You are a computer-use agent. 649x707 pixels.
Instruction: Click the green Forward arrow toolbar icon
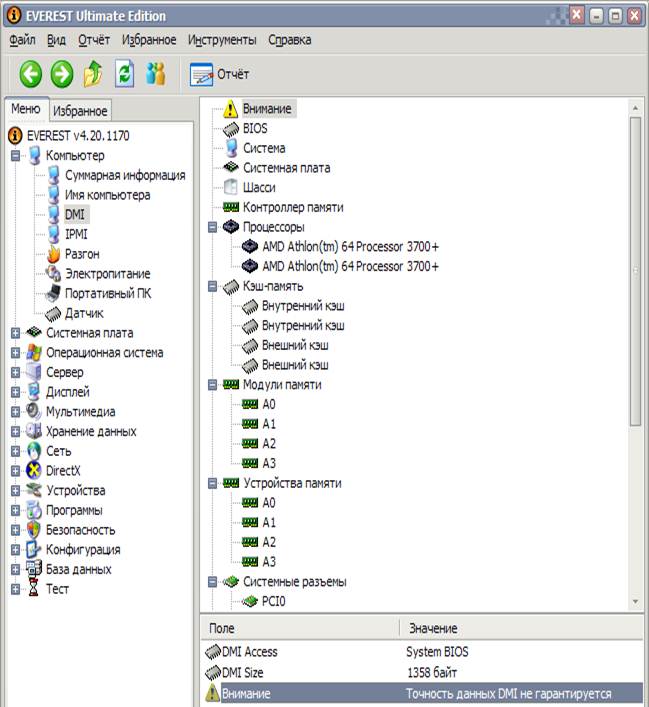coord(62,74)
